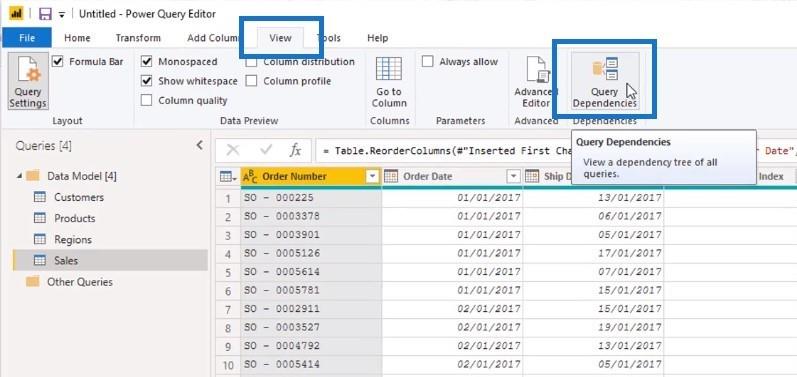Select the View tab

(x=280, y=38)
